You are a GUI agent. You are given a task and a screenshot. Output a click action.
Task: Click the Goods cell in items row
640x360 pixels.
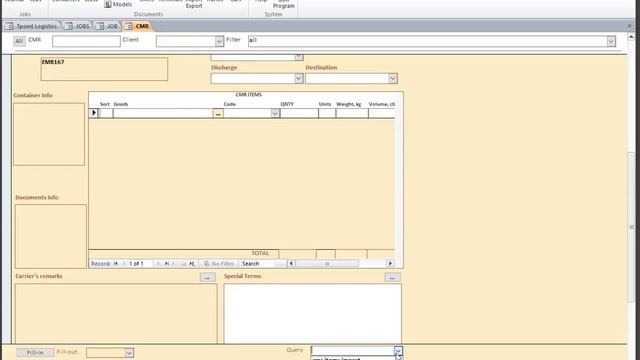click(163, 113)
